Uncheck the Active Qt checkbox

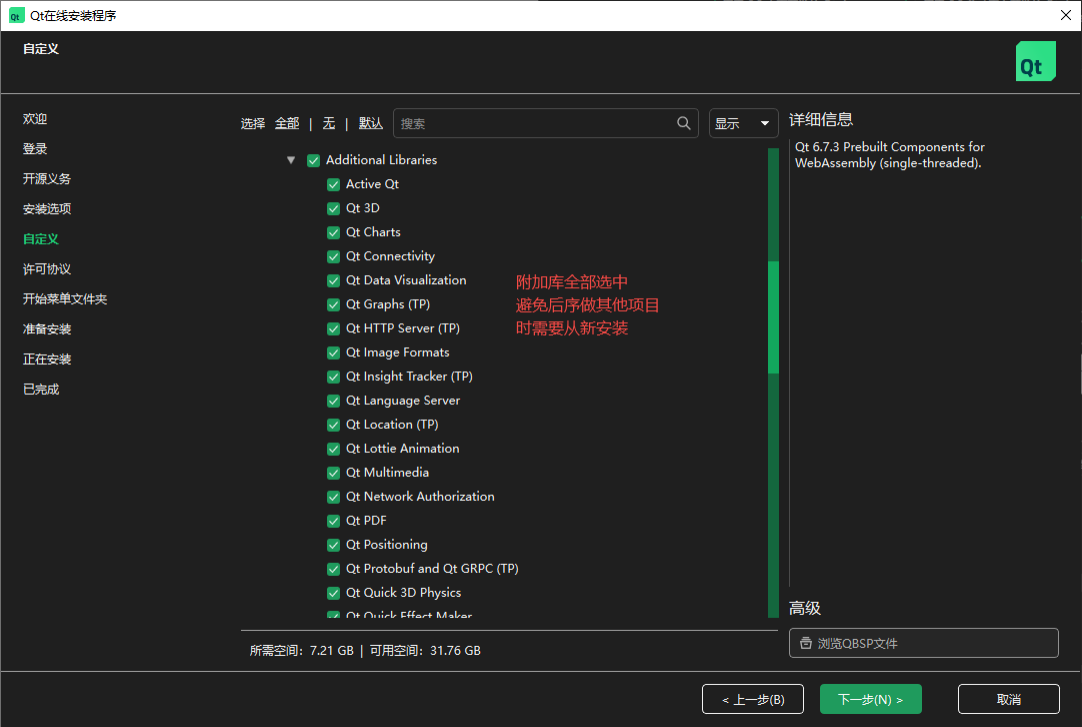click(x=333, y=184)
